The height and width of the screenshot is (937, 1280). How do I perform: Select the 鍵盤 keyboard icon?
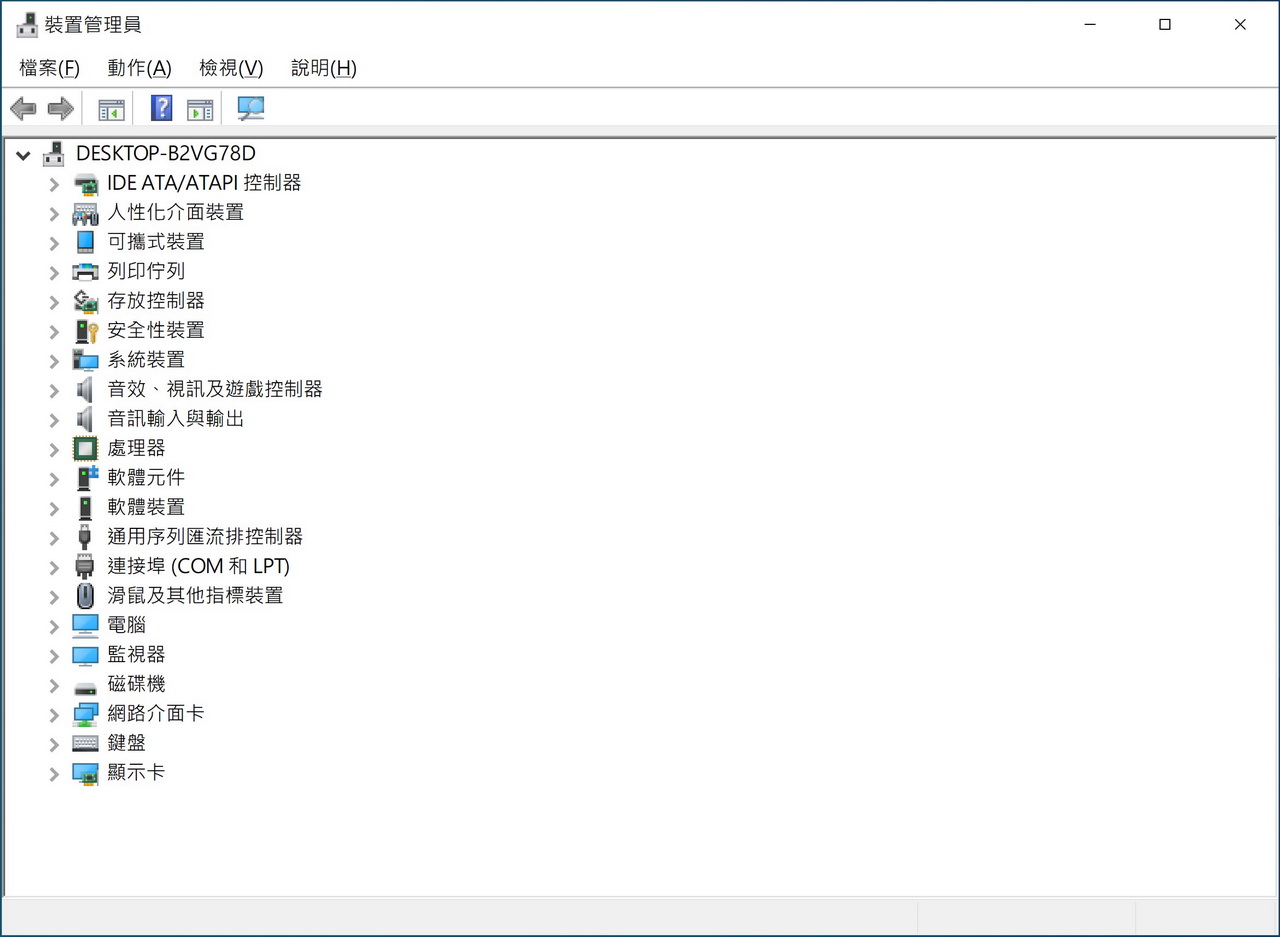click(x=86, y=743)
